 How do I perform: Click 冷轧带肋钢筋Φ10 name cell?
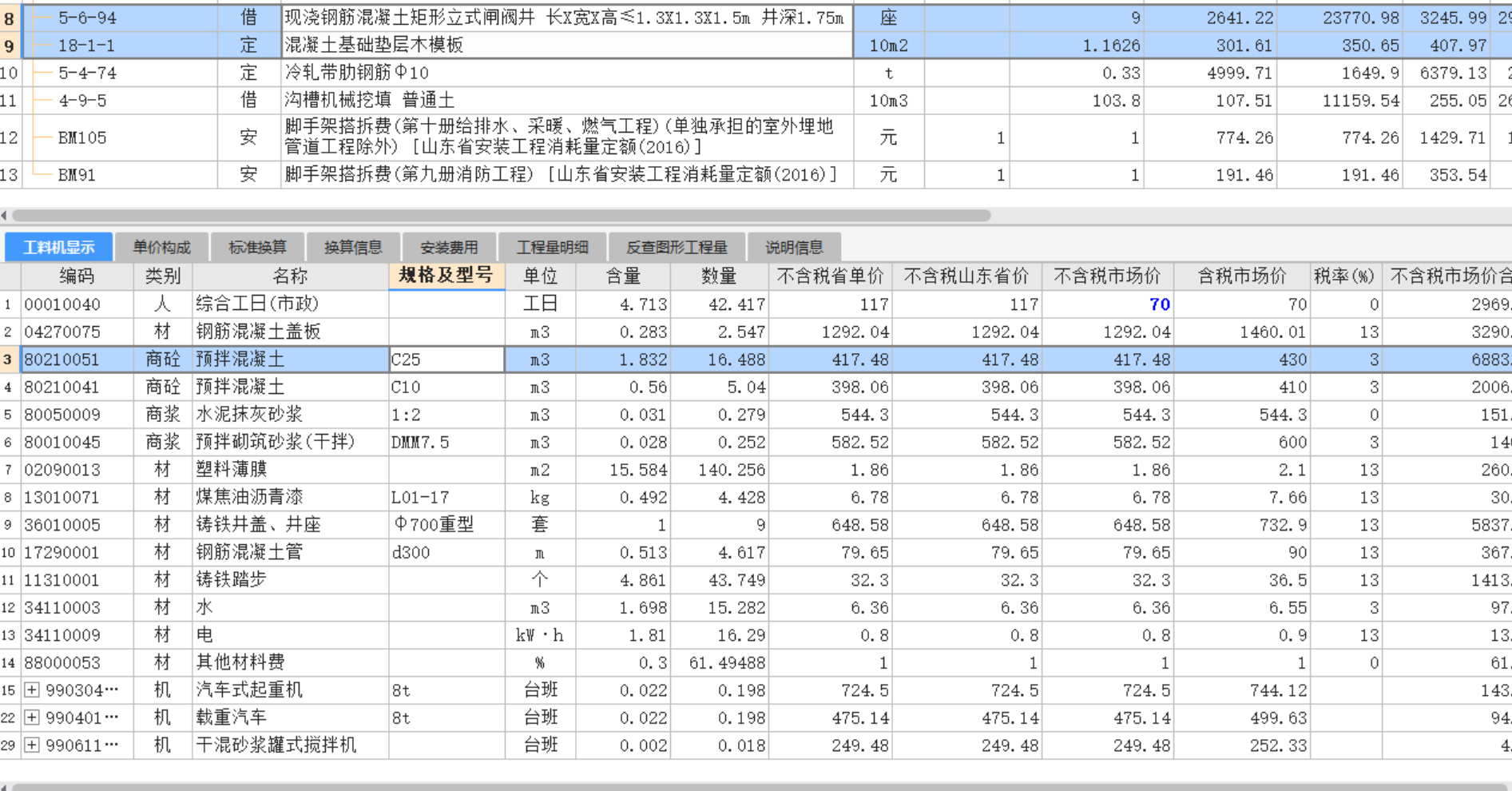tap(567, 73)
